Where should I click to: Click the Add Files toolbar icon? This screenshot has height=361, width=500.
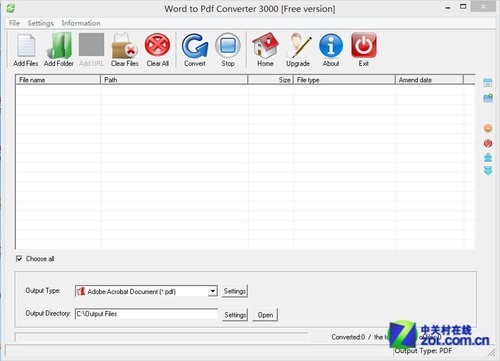26,46
